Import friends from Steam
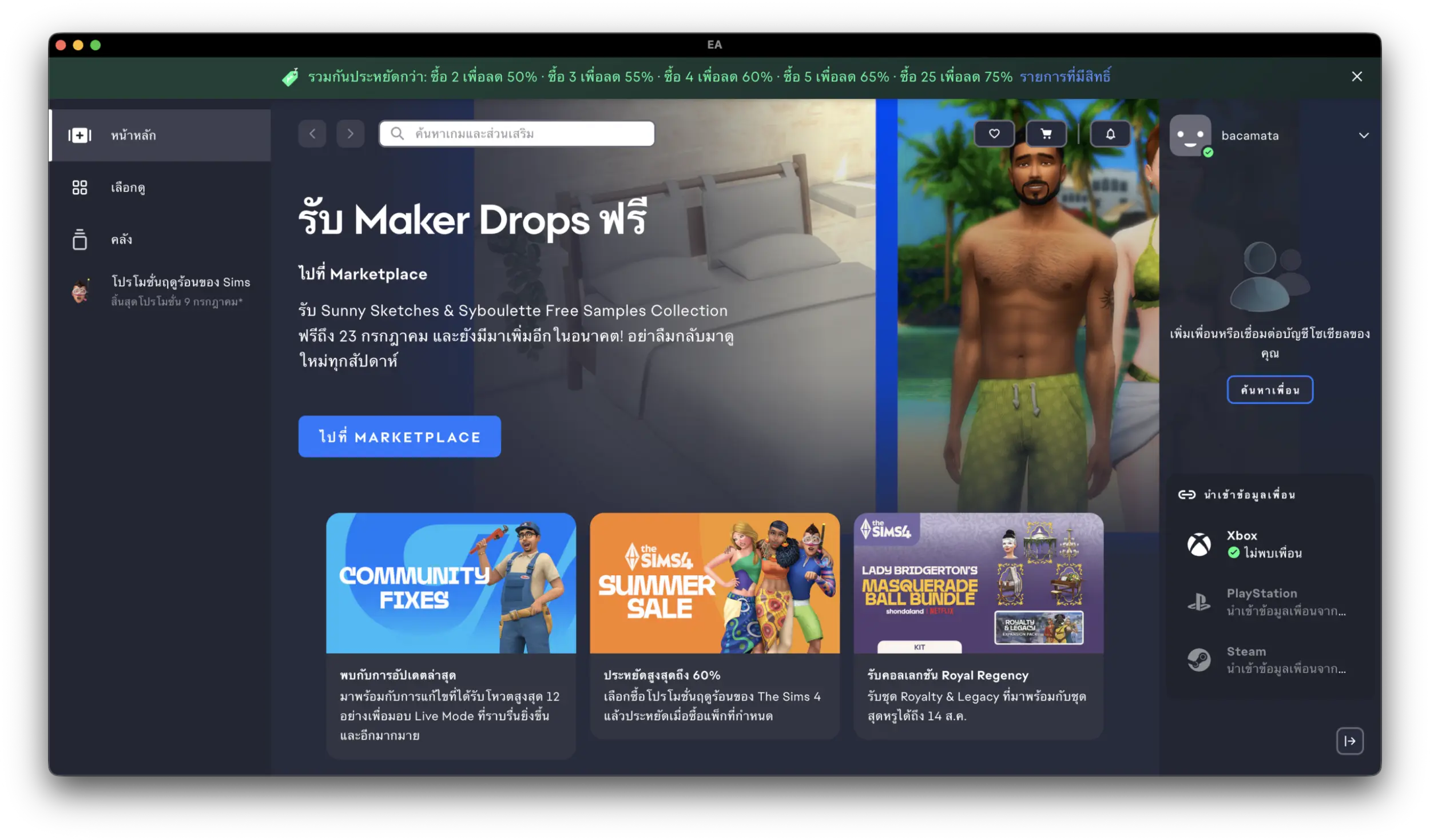Screen dimensions: 1430x840 point(1270,660)
